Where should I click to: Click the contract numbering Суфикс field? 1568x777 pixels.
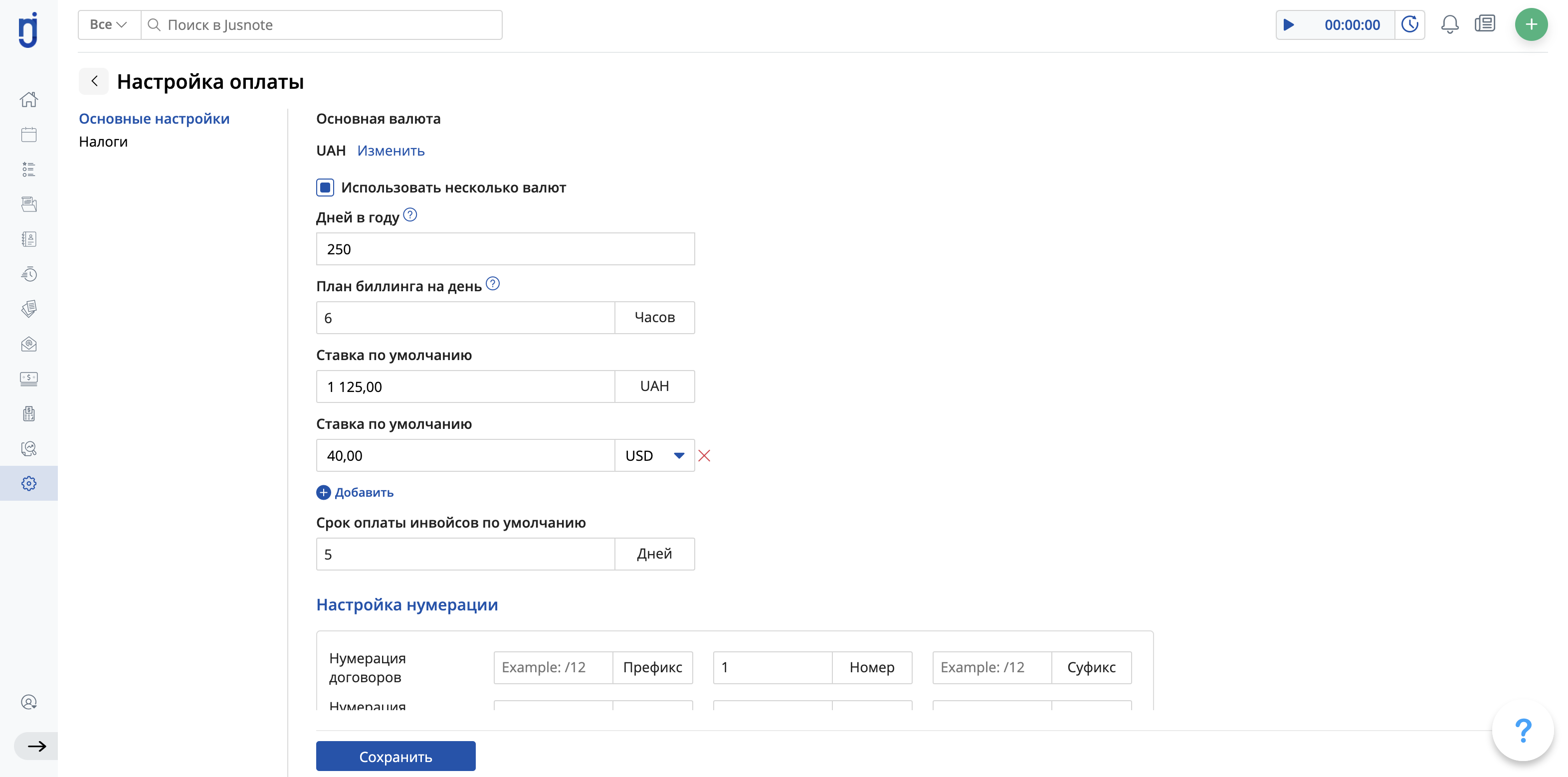coord(992,667)
